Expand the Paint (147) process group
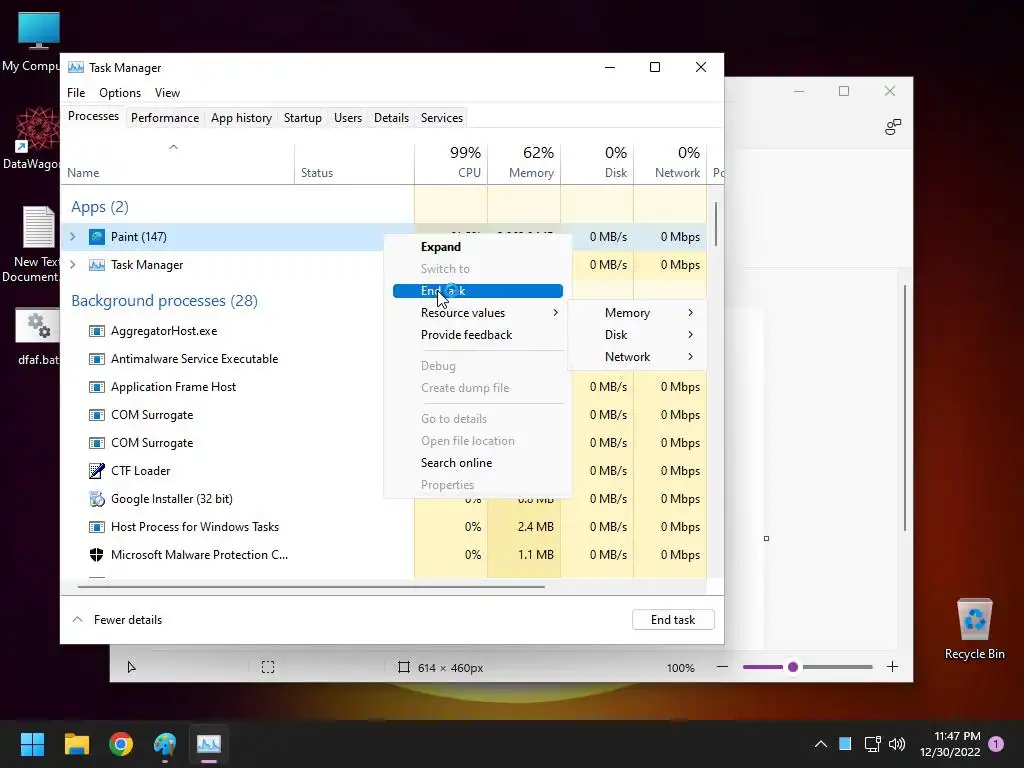The height and width of the screenshot is (768, 1024). click(73, 237)
